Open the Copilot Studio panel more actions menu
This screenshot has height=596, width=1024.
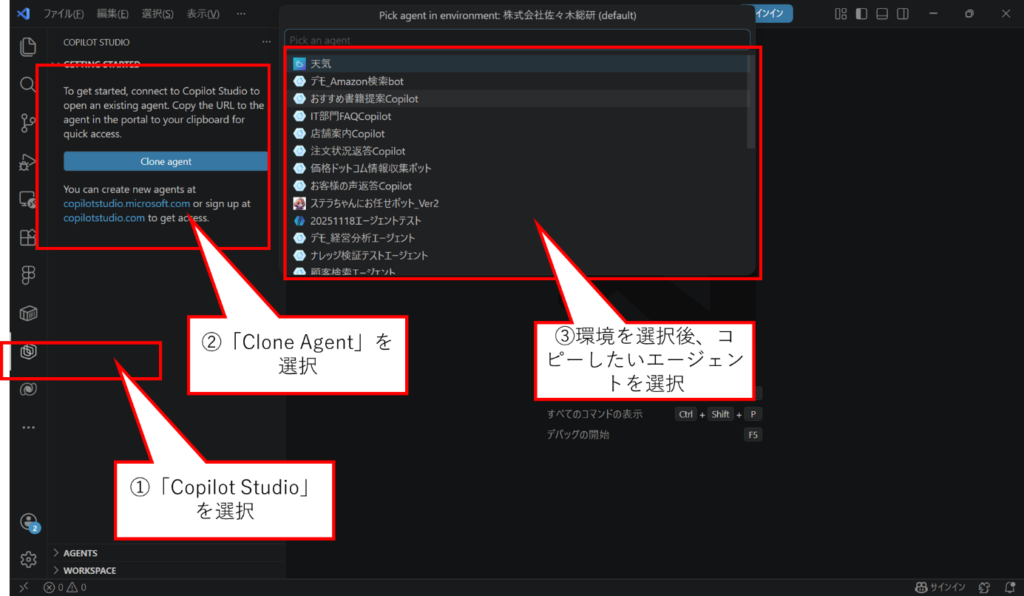coord(266,42)
